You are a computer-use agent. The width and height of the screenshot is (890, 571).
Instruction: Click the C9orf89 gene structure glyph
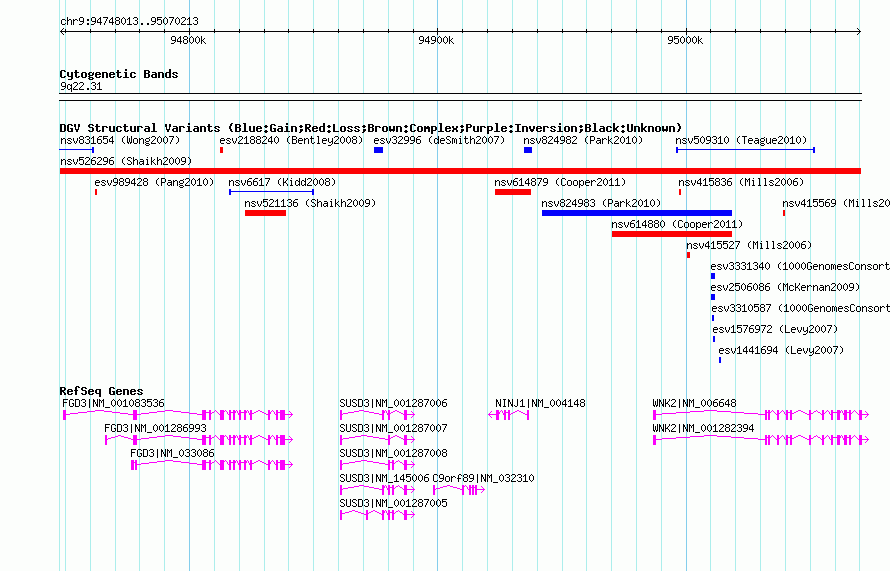pos(459,490)
